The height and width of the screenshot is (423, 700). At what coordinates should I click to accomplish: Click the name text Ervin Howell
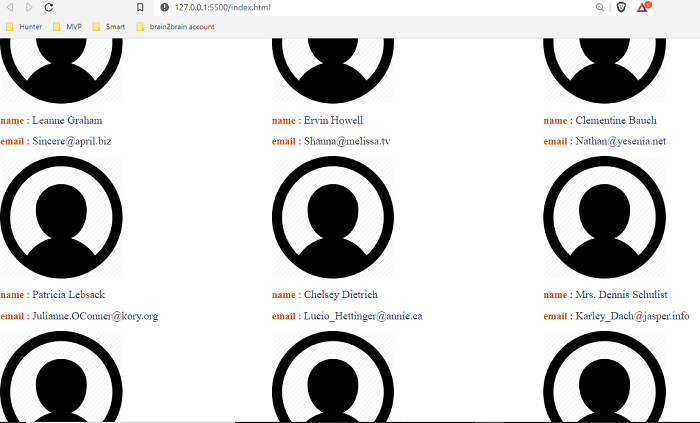333,120
